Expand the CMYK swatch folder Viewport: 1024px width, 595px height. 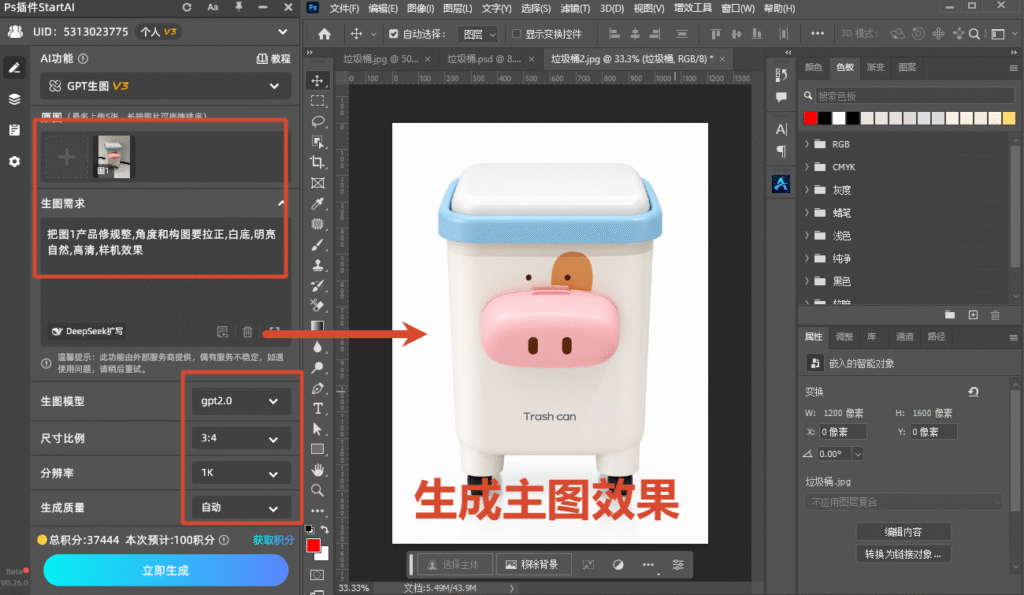click(x=807, y=167)
